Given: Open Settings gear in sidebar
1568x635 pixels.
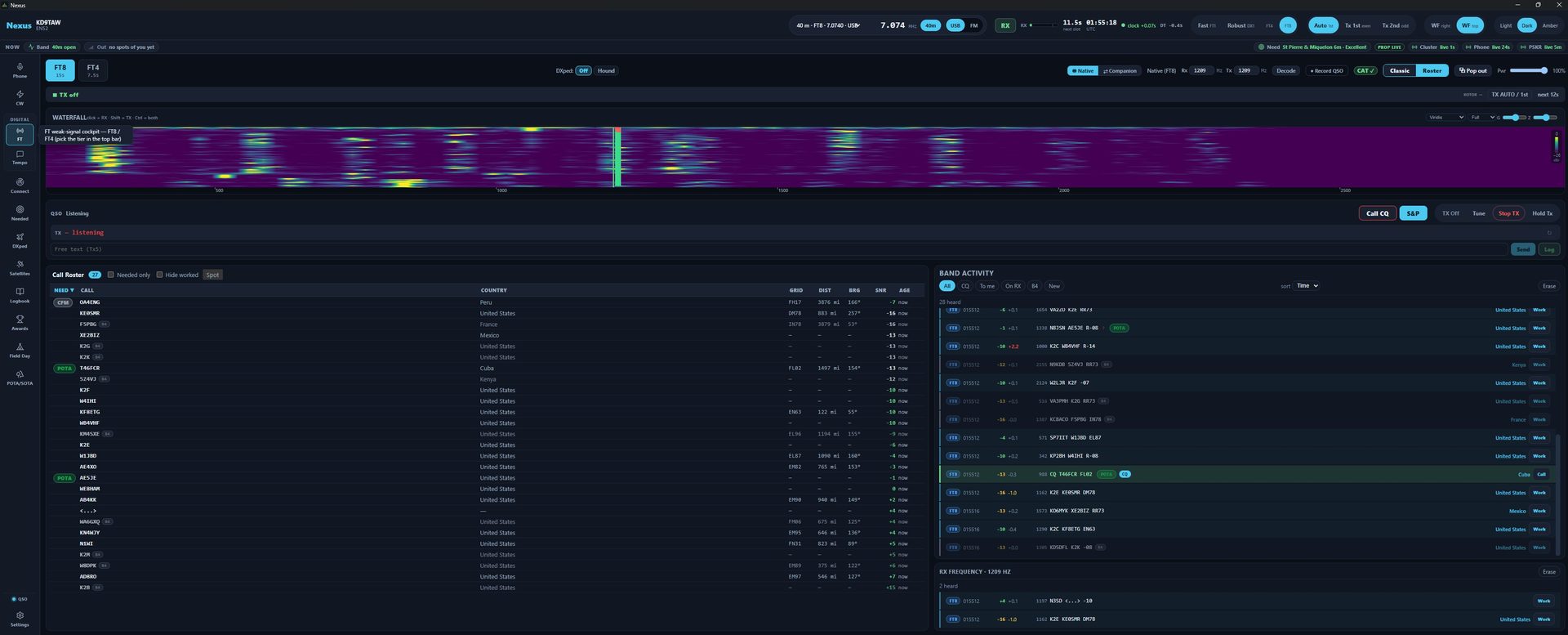Looking at the screenshot, I should [x=20, y=619].
